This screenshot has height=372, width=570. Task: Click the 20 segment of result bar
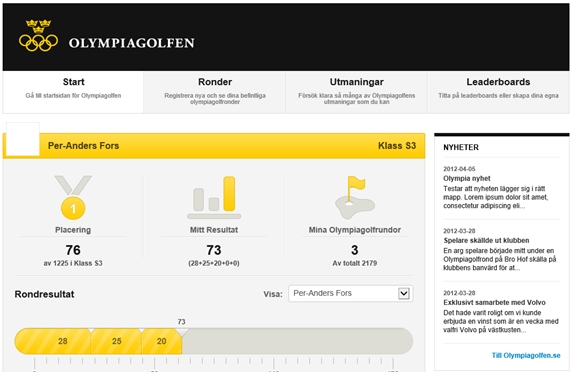(x=162, y=341)
